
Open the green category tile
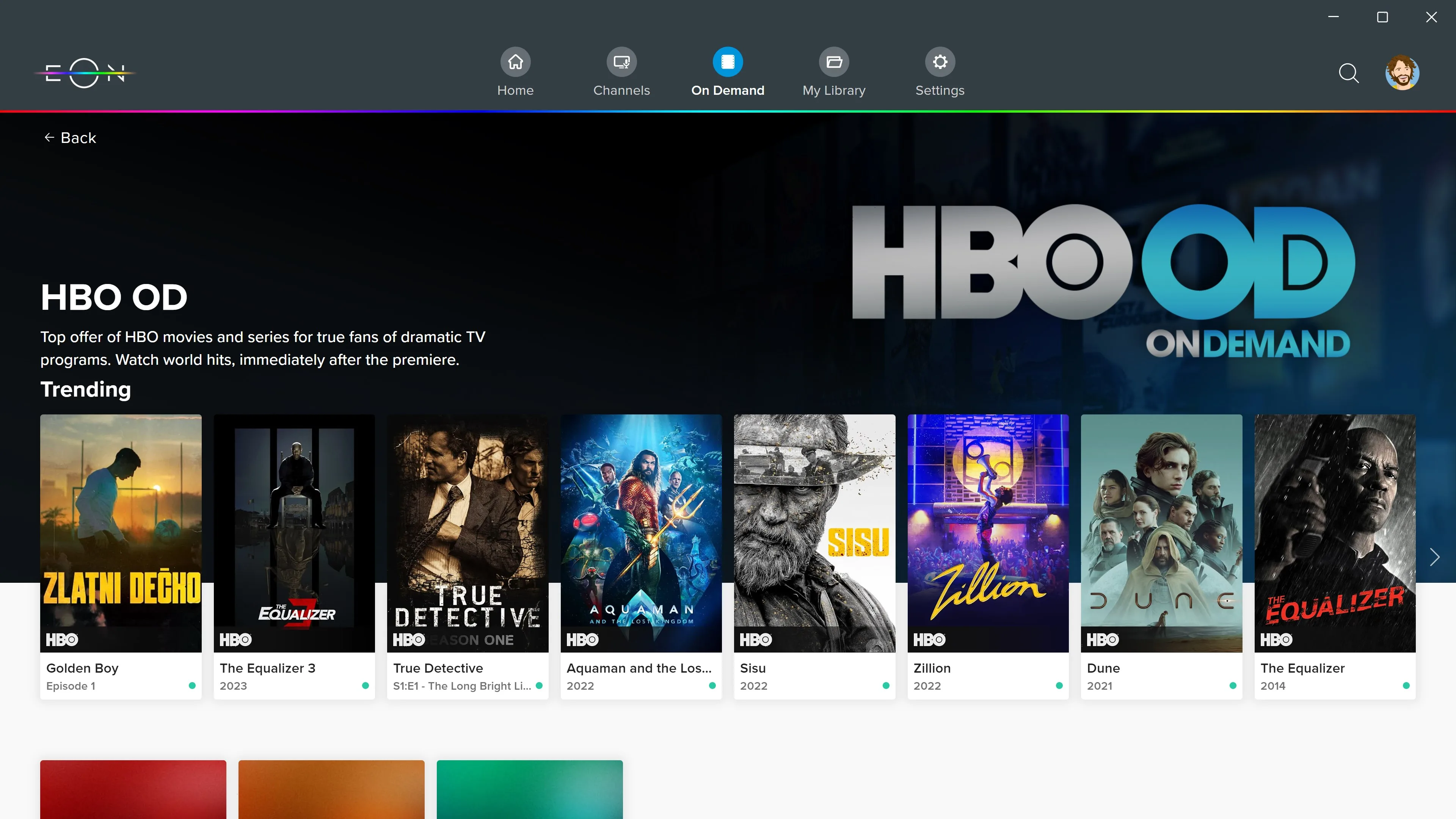[530, 789]
